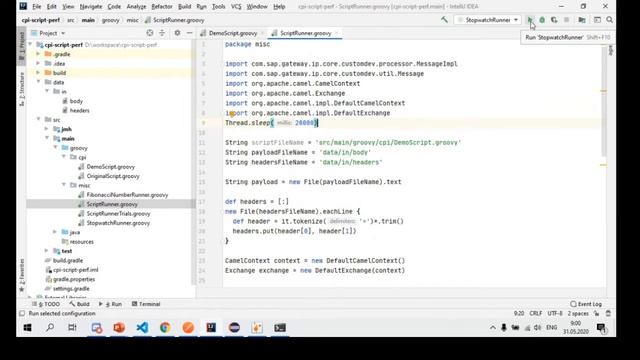Open the action center notification icon
This screenshot has height=360, width=640.
601,327
